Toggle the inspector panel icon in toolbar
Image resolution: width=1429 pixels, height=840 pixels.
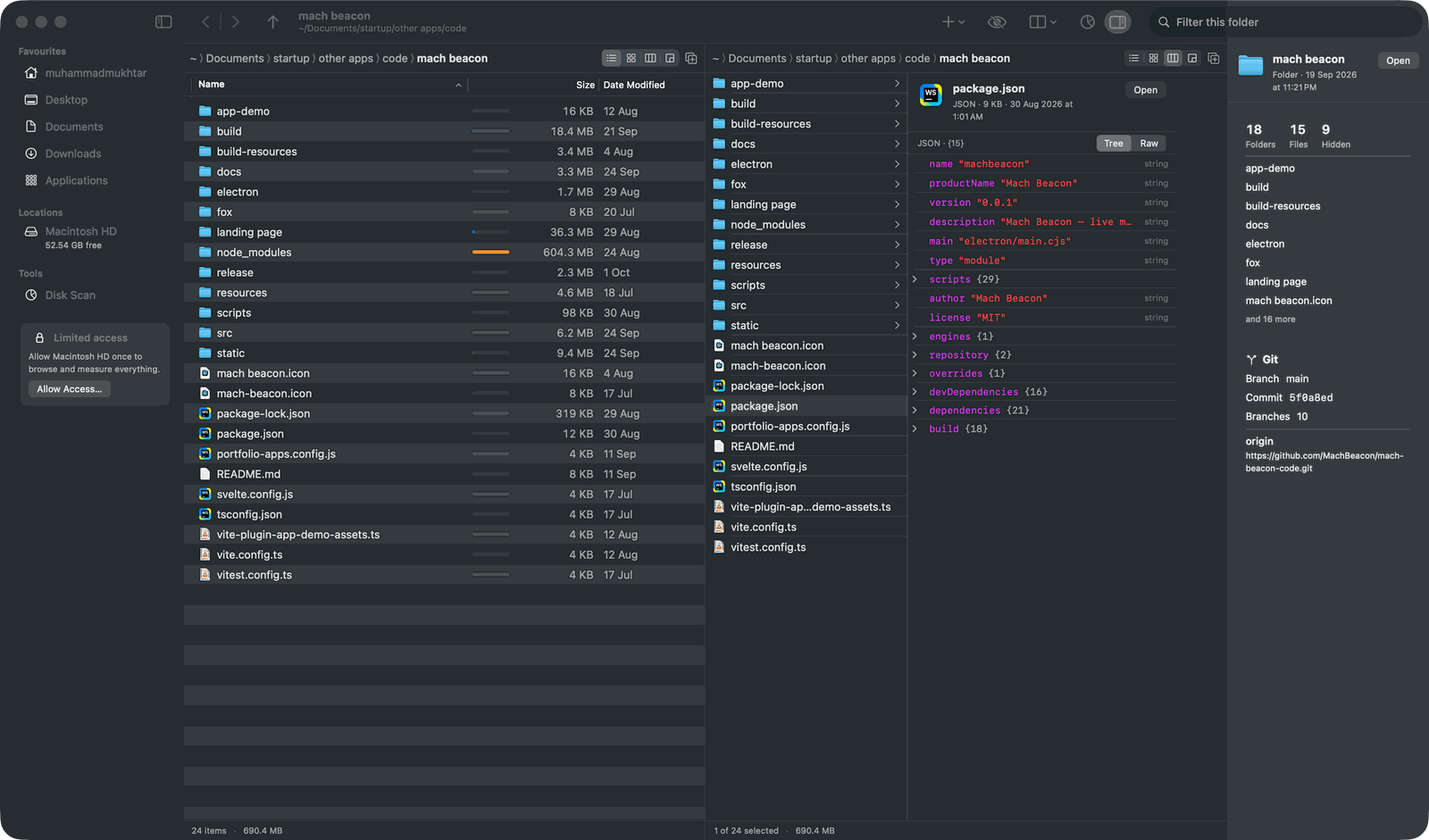(1117, 21)
